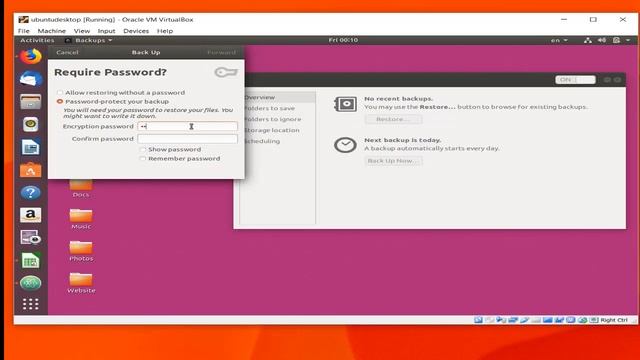Focus the Confirm password field

[187, 139]
